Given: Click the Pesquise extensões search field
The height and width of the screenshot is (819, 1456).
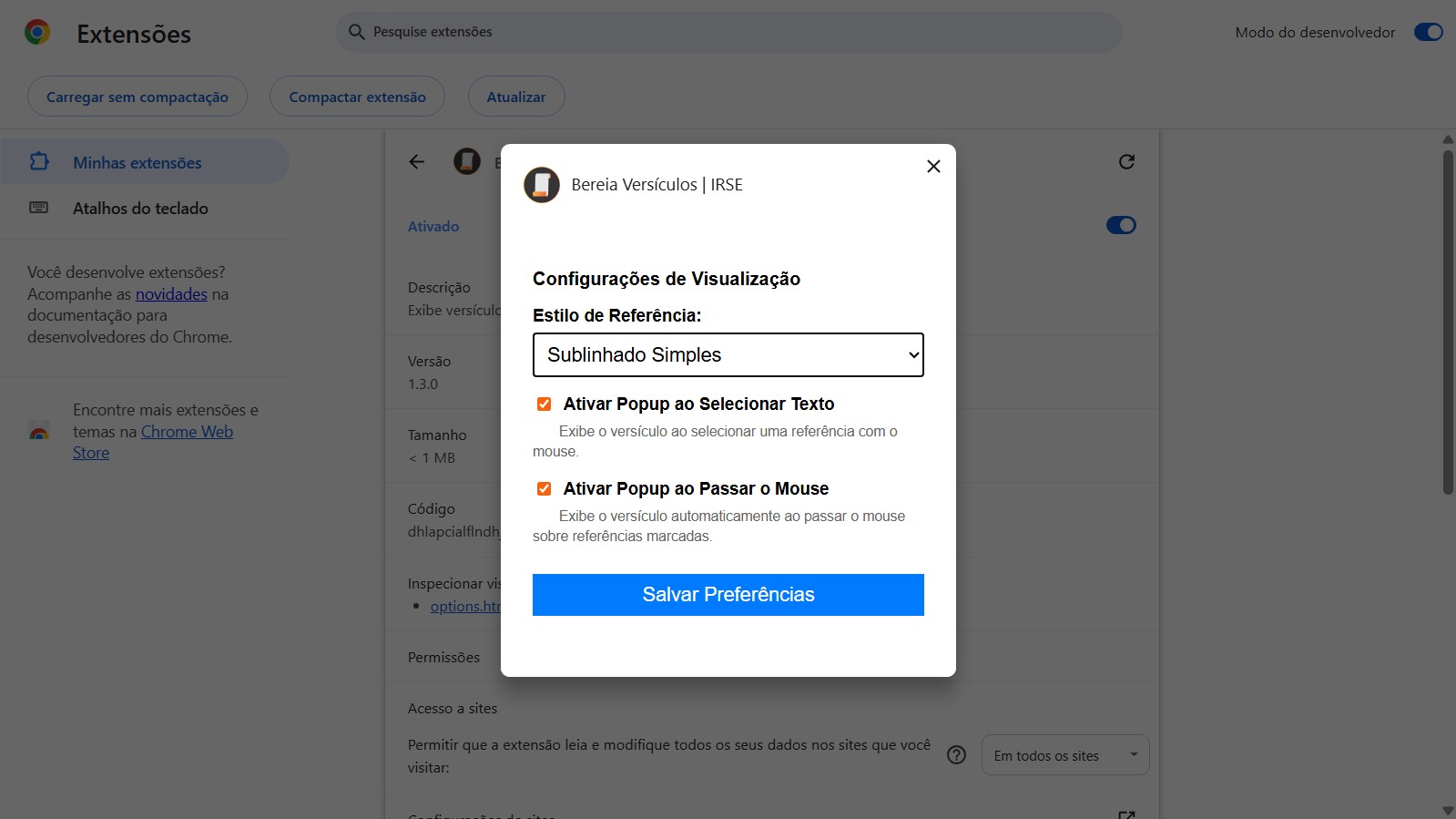Looking at the screenshot, I should (728, 32).
